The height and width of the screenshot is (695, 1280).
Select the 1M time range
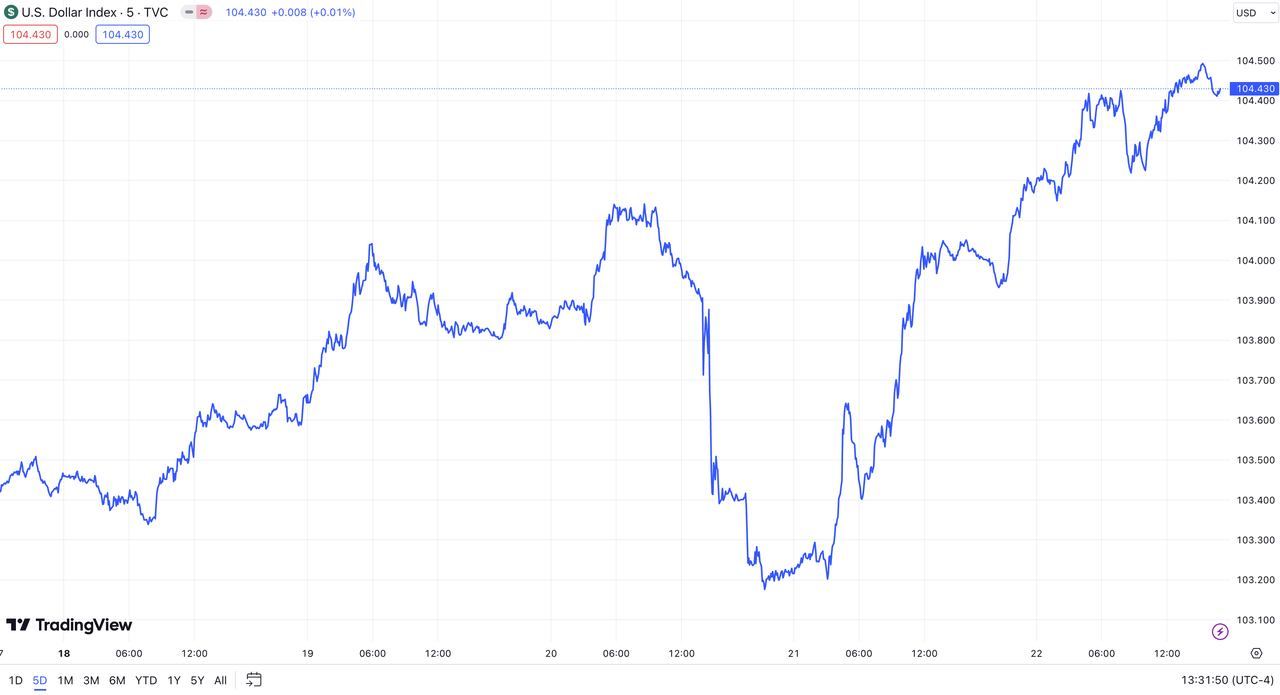click(x=65, y=680)
